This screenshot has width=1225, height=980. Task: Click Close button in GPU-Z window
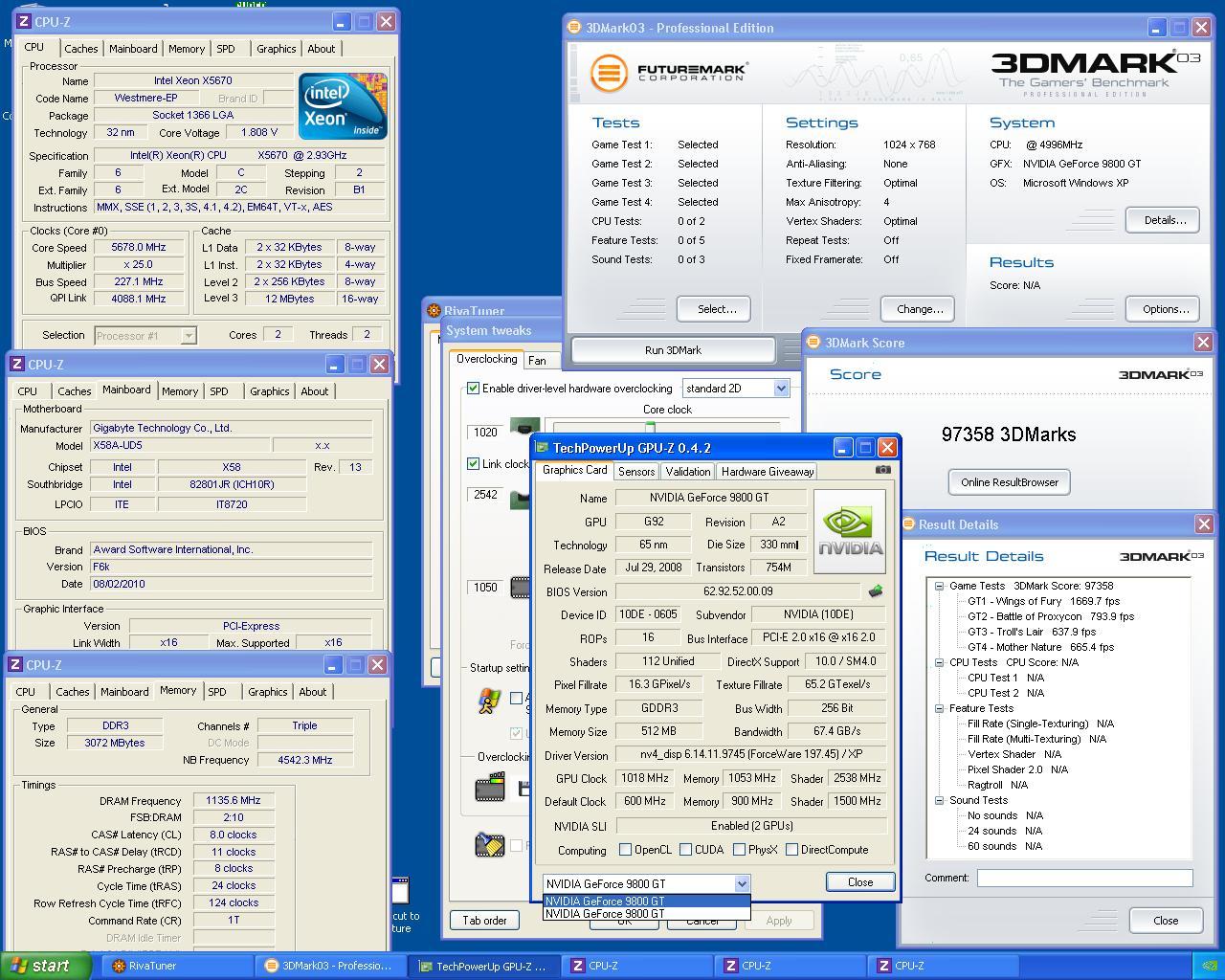point(860,882)
